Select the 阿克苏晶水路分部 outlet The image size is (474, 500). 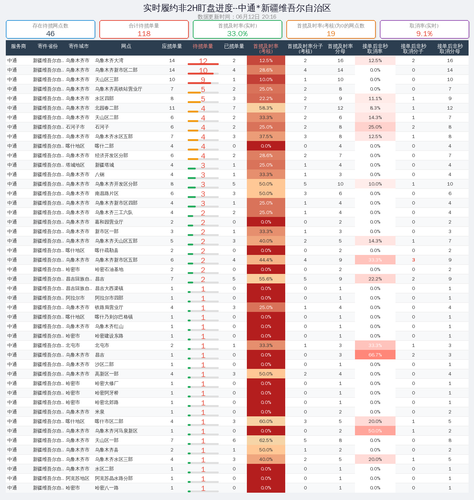click(x=114, y=479)
